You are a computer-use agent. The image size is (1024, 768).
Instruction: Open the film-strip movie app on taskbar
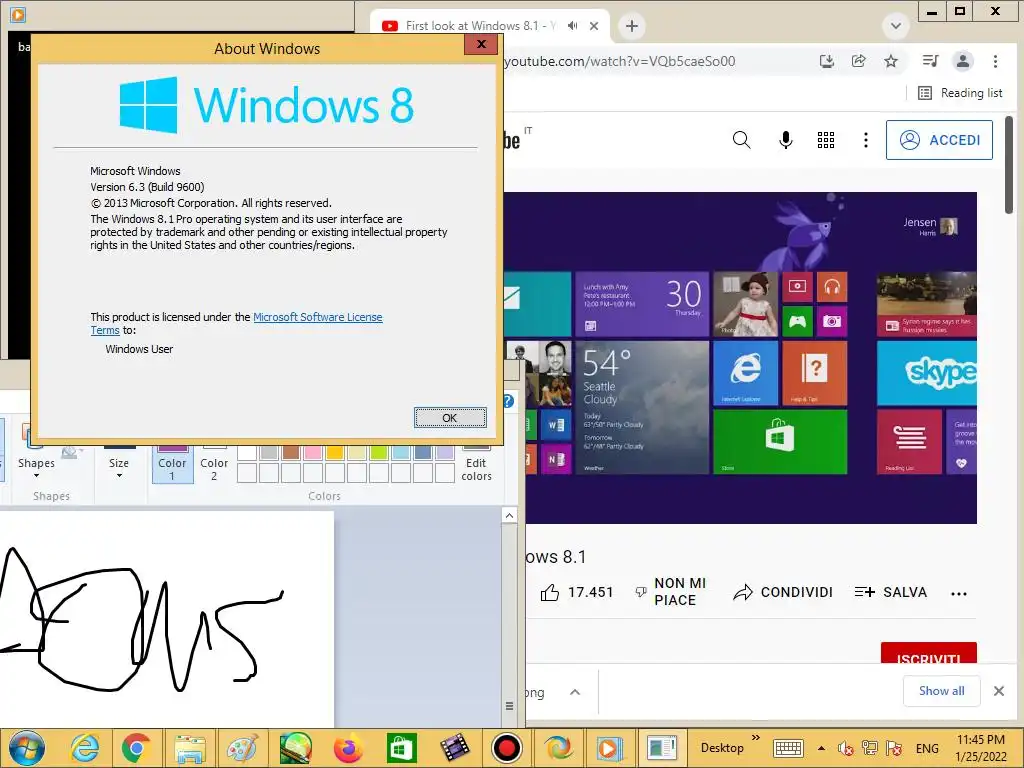click(455, 748)
